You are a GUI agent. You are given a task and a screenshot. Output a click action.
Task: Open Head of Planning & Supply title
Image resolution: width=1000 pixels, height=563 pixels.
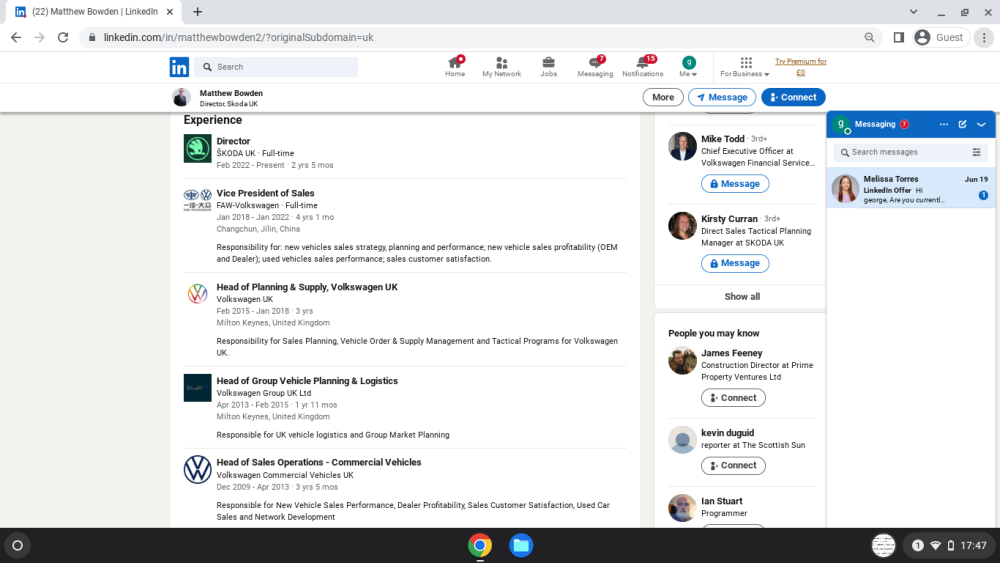(307, 287)
